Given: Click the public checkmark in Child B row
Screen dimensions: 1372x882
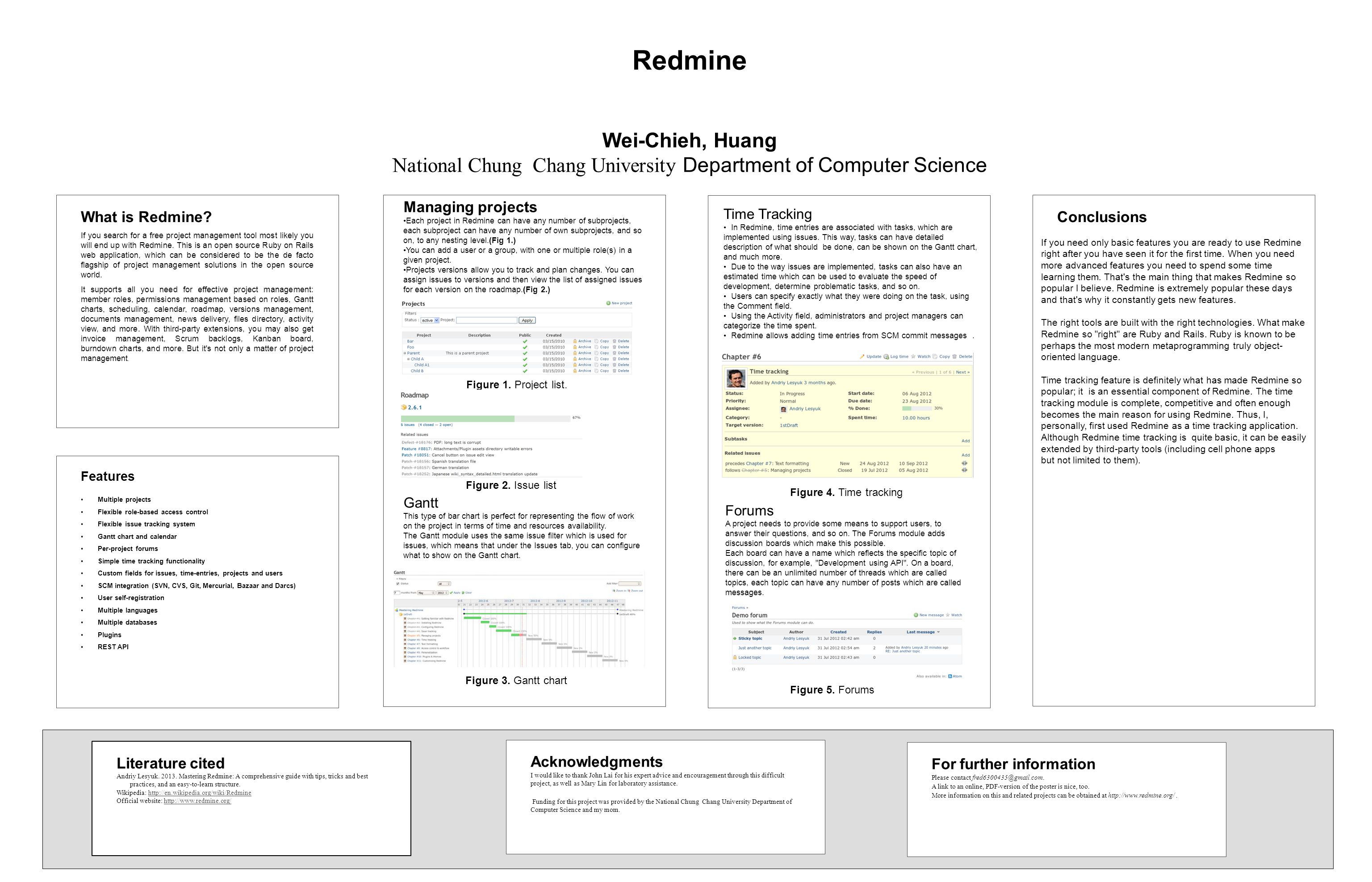Looking at the screenshot, I should pyautogui.click(x=525, y=370).
